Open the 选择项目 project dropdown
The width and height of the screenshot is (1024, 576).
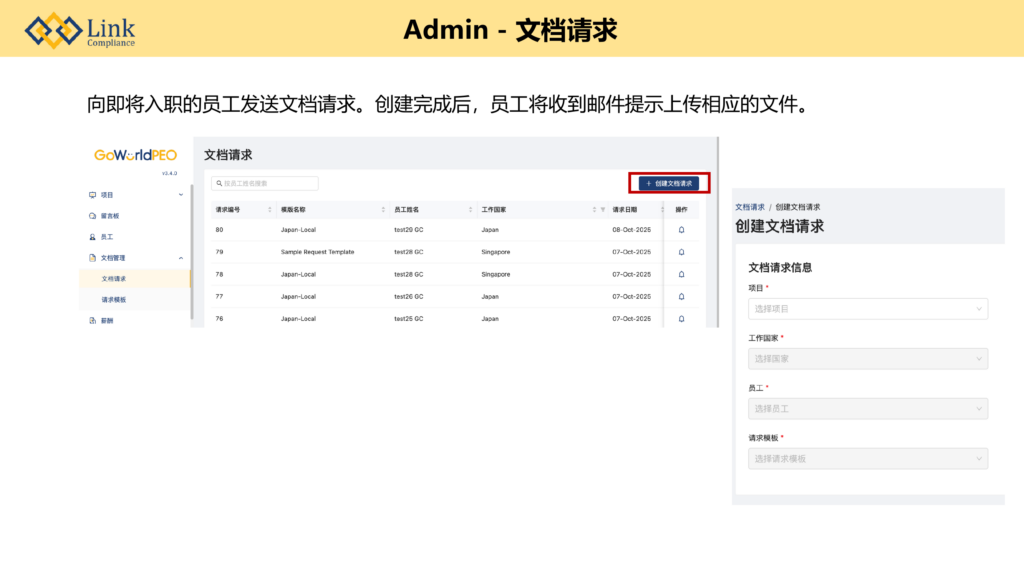tap(867, 309)
